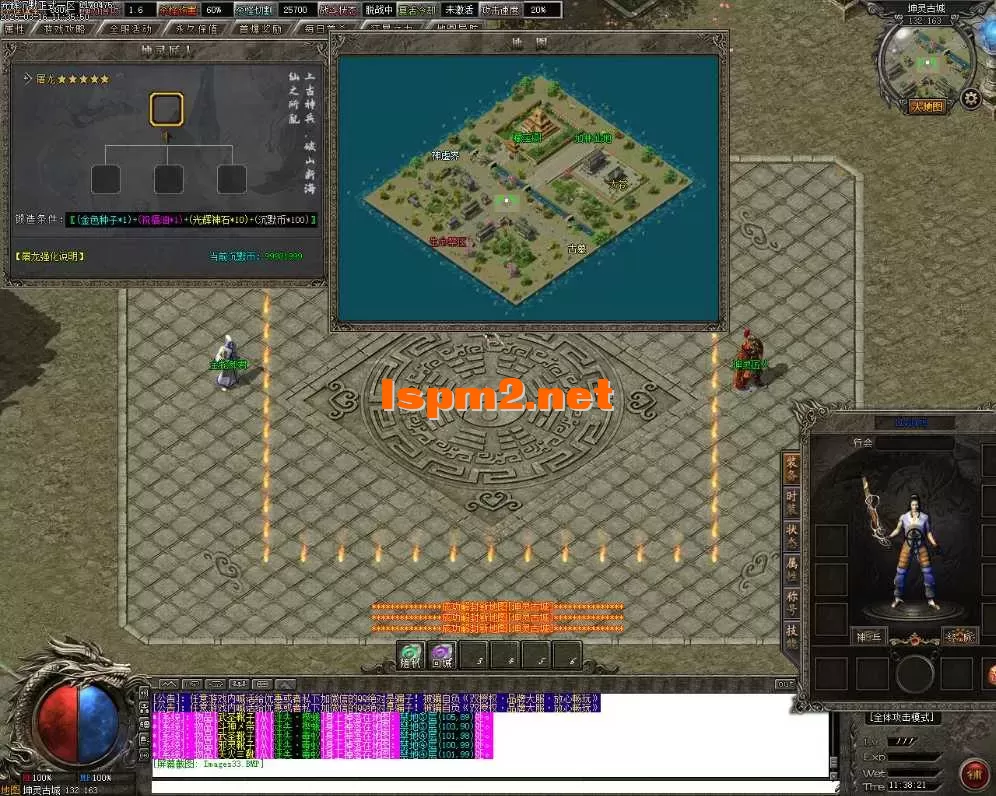Toggle the 全体攻击模式 attack mode
This screenshot has width=996, height=796.
click(x=902, y=718)
